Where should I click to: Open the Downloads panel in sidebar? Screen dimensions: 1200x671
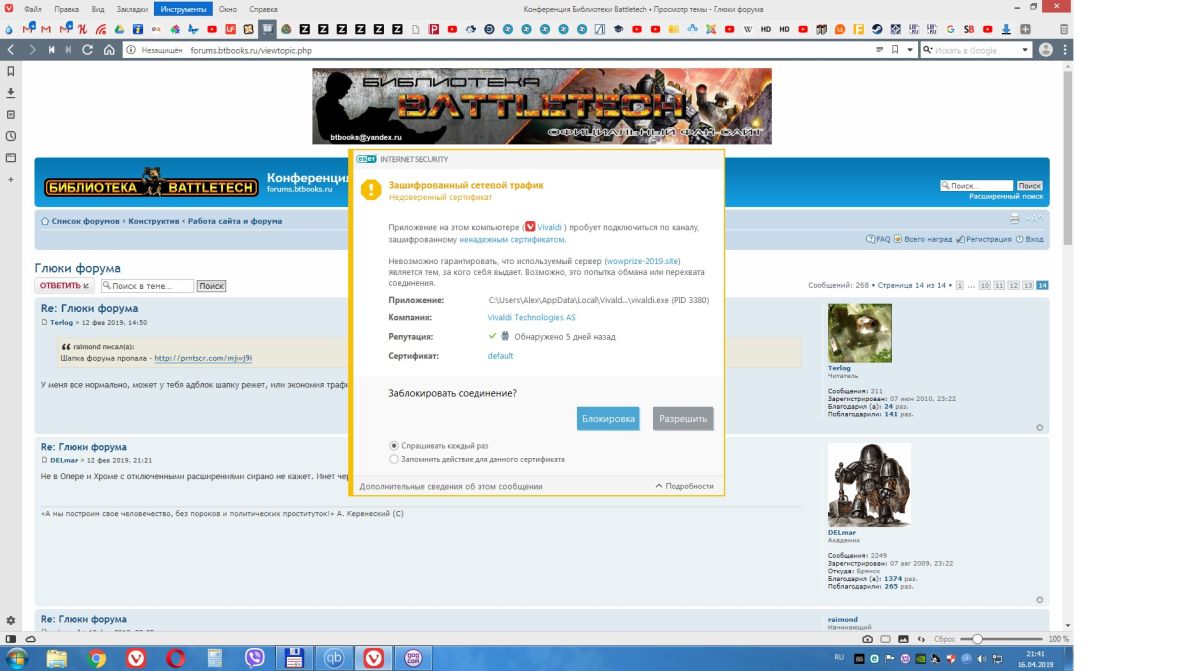10,93
